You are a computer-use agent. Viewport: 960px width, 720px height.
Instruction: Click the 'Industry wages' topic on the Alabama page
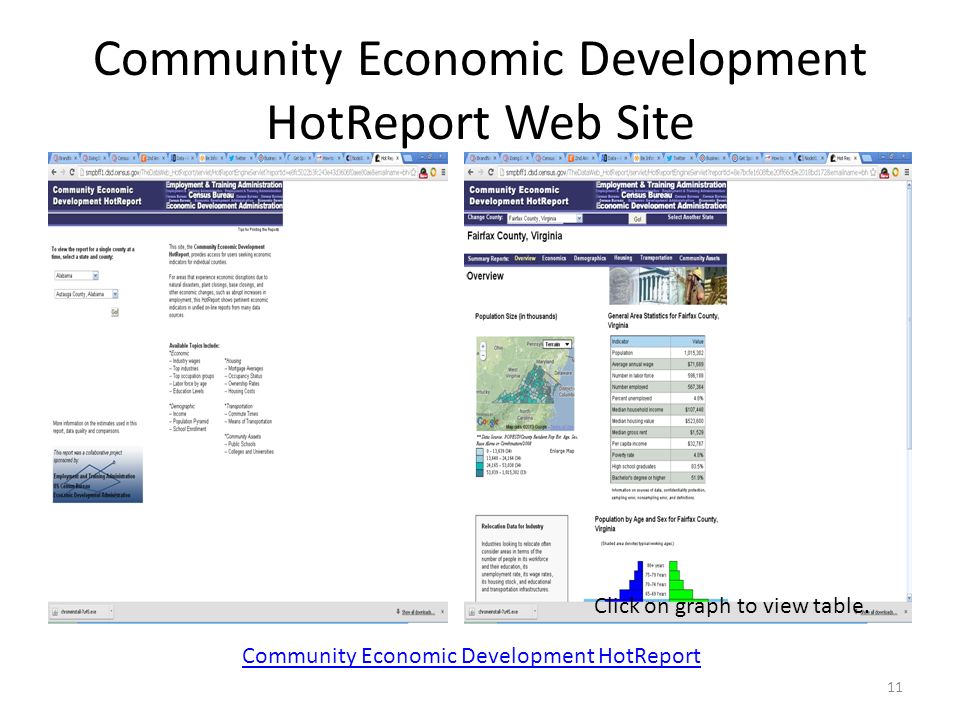coord(186,361)
